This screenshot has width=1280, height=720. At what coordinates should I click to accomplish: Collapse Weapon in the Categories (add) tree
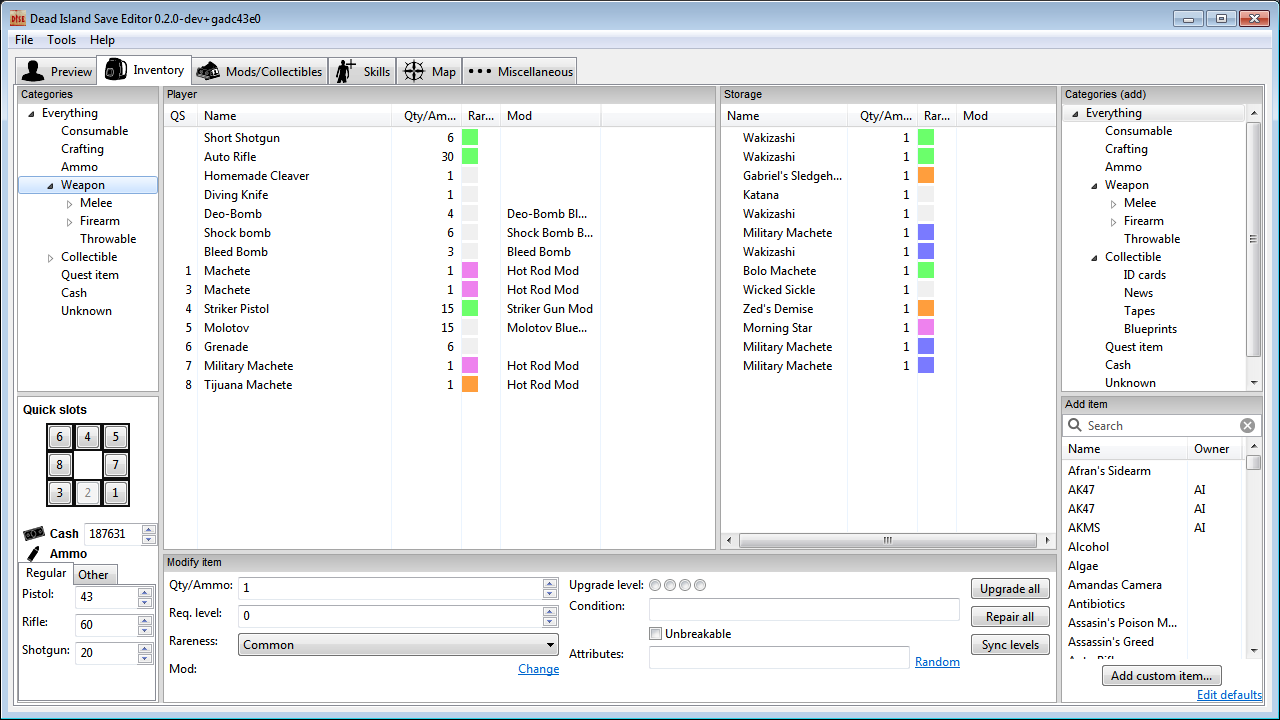[x=1095, y=185]
